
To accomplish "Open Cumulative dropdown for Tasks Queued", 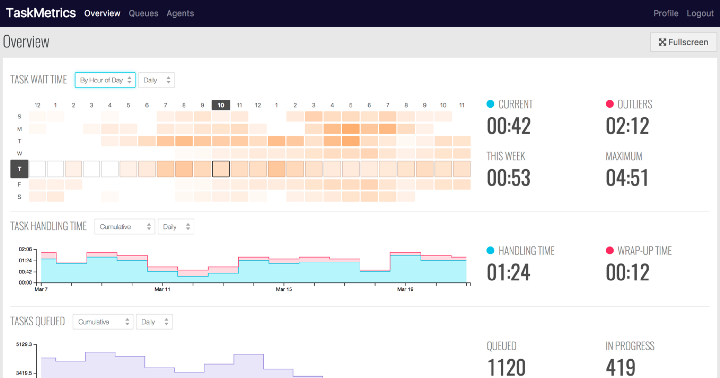I will (x=103, y=322).
